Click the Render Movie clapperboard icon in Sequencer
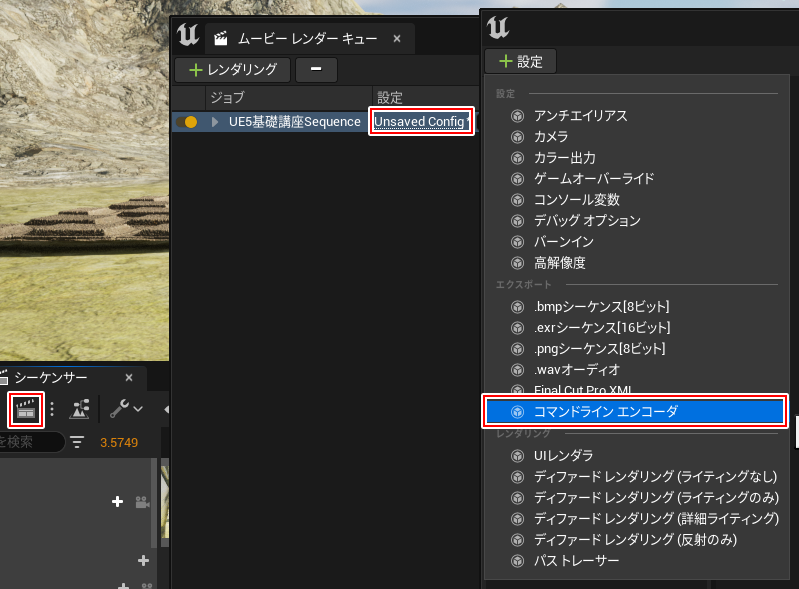 tap(25, 409)
